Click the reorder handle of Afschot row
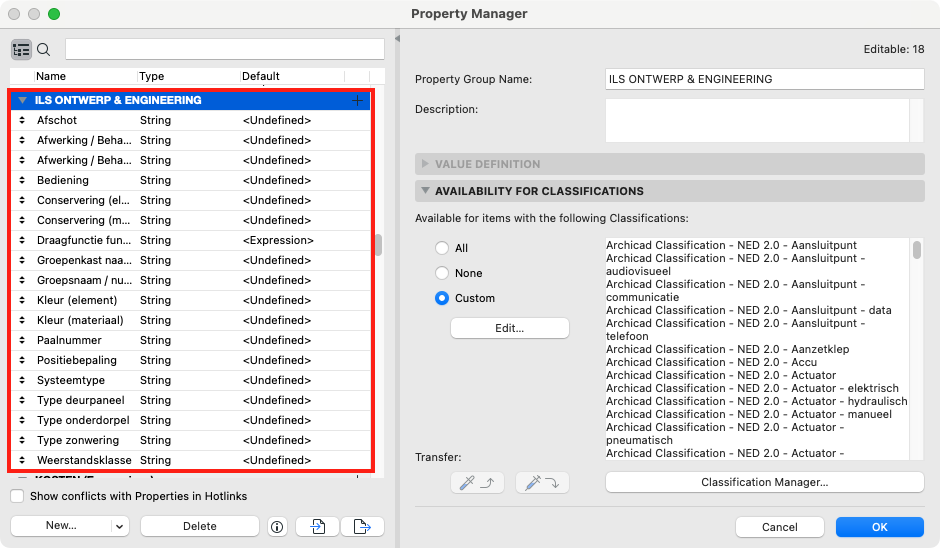 coord(22,120)
